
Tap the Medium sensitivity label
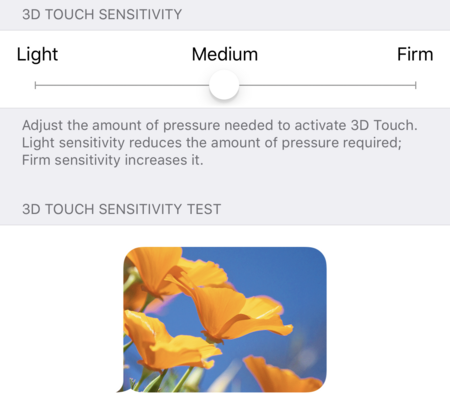[225, 54]
